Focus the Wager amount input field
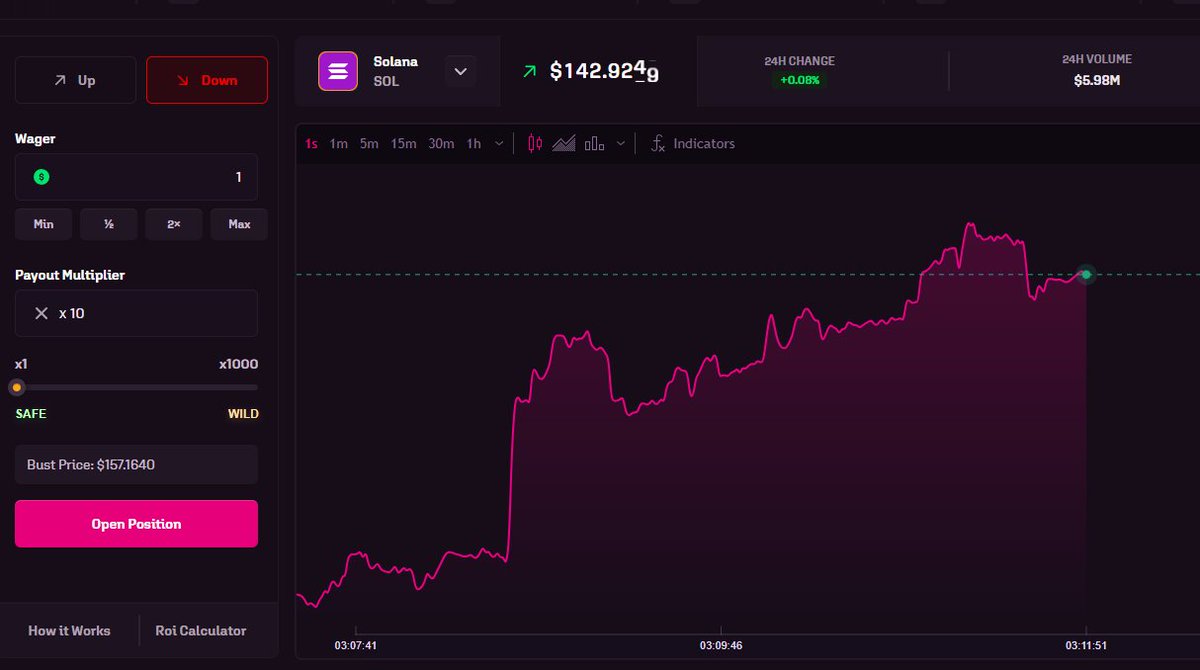This screenshot has width=1200, height=670. click(x=136, y=177)
